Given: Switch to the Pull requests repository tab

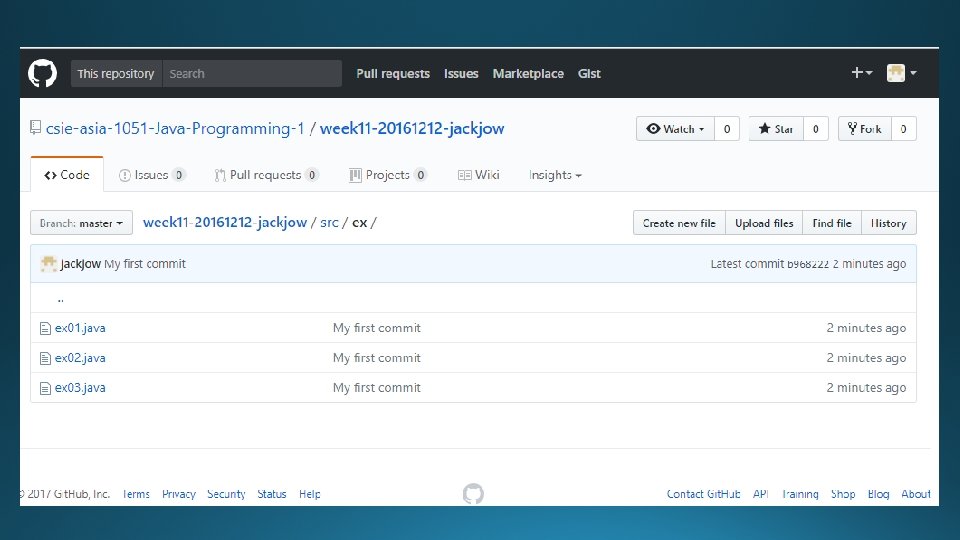Looking at the screenshot, I should point(266,175).
